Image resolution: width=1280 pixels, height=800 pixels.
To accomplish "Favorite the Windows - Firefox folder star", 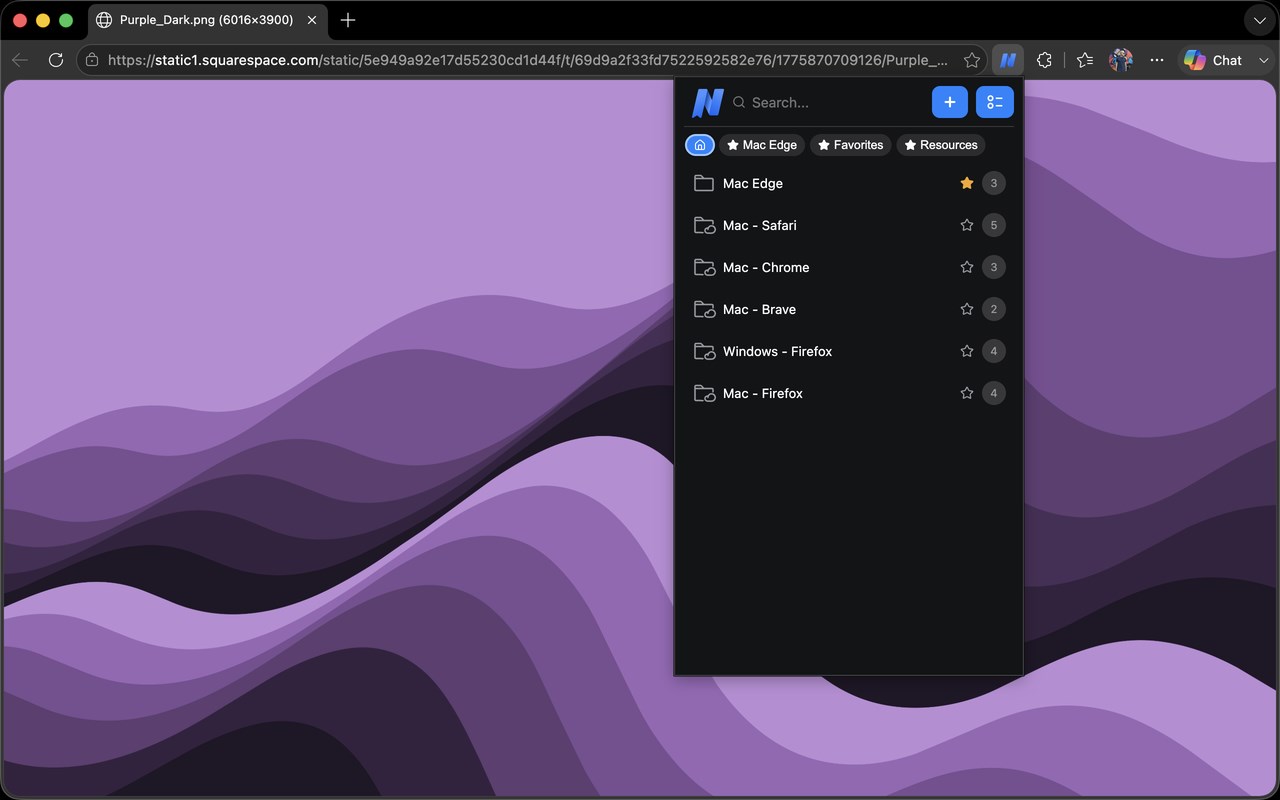I will coord(966,351).
